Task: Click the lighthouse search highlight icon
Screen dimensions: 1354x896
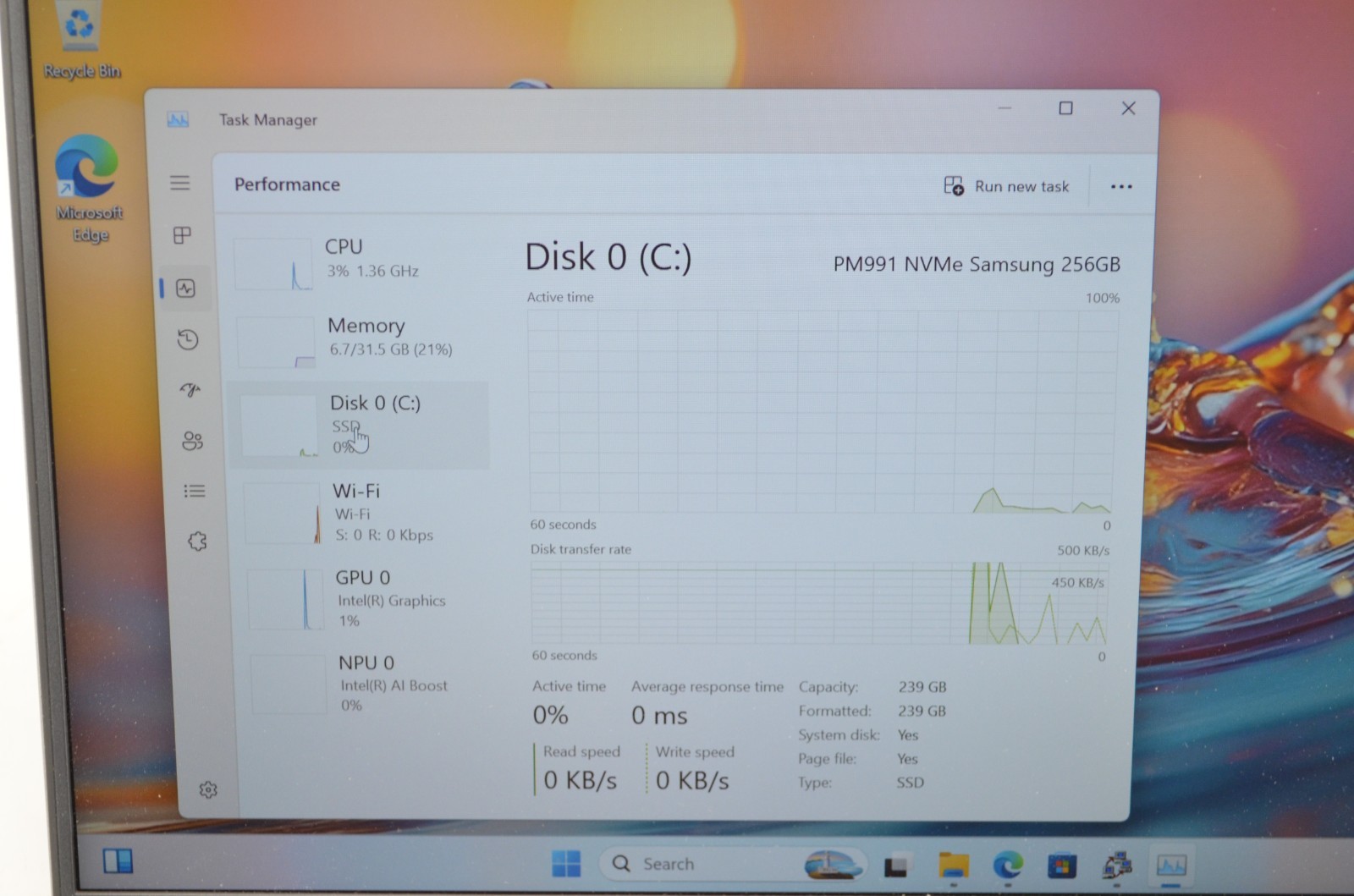Action: coord(834,864)
